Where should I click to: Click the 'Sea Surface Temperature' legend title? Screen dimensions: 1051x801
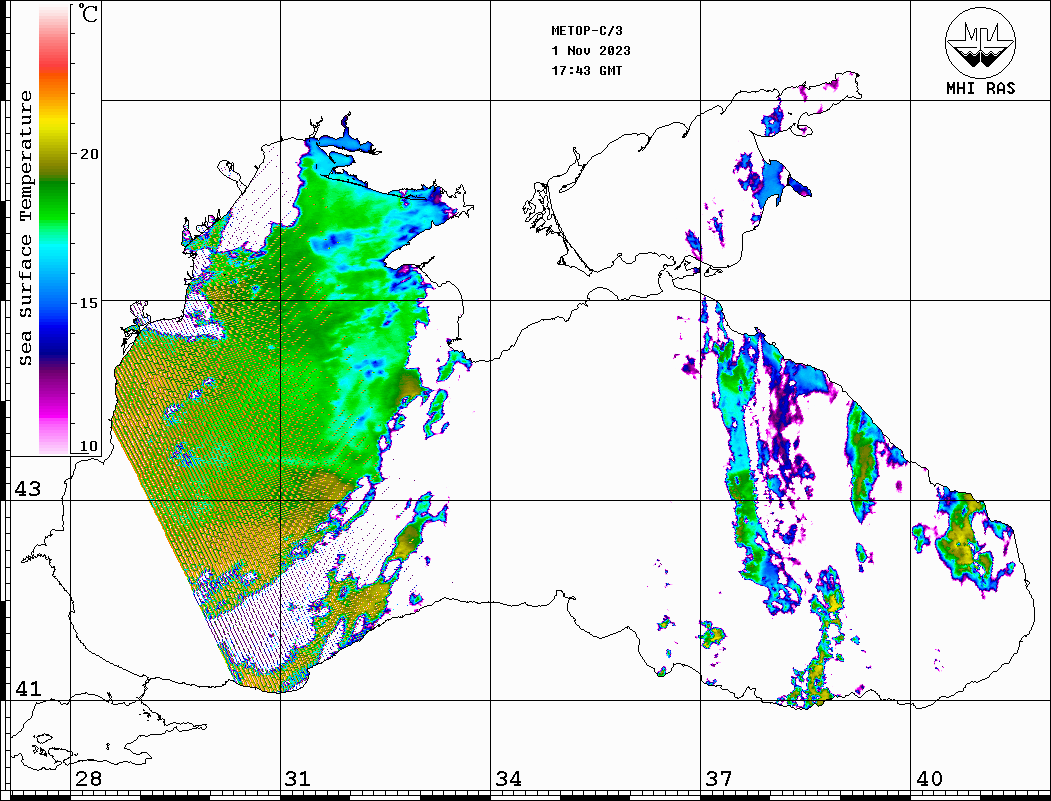coord(25,228)
